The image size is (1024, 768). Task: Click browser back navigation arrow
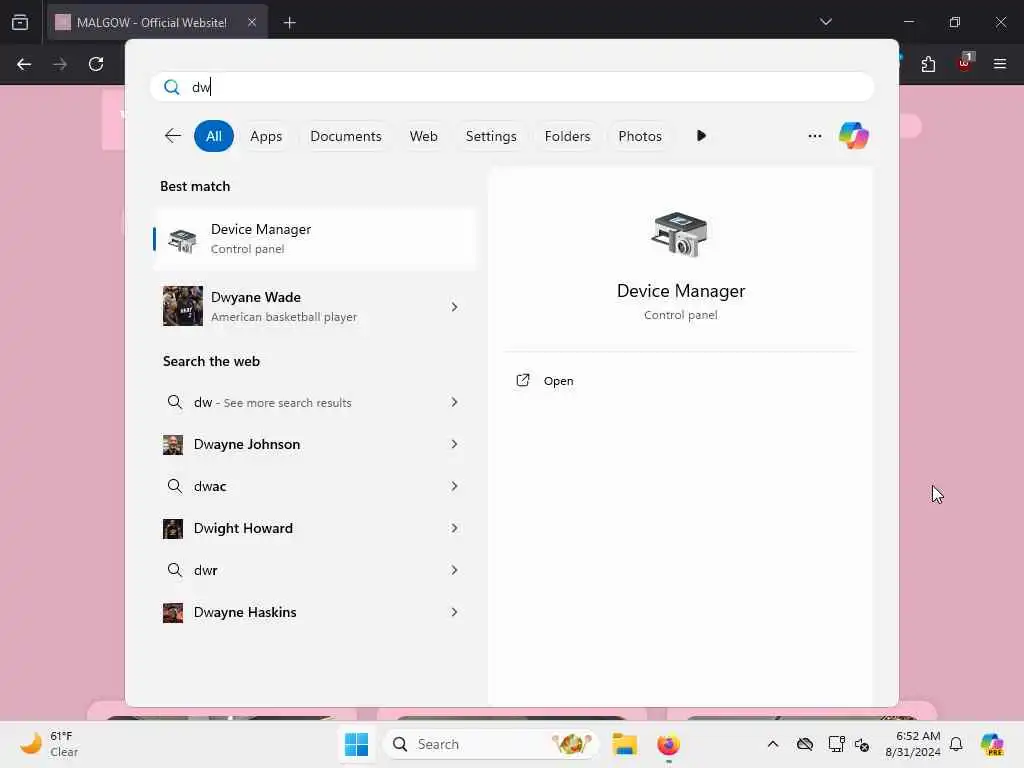click(x=24, y=64)
